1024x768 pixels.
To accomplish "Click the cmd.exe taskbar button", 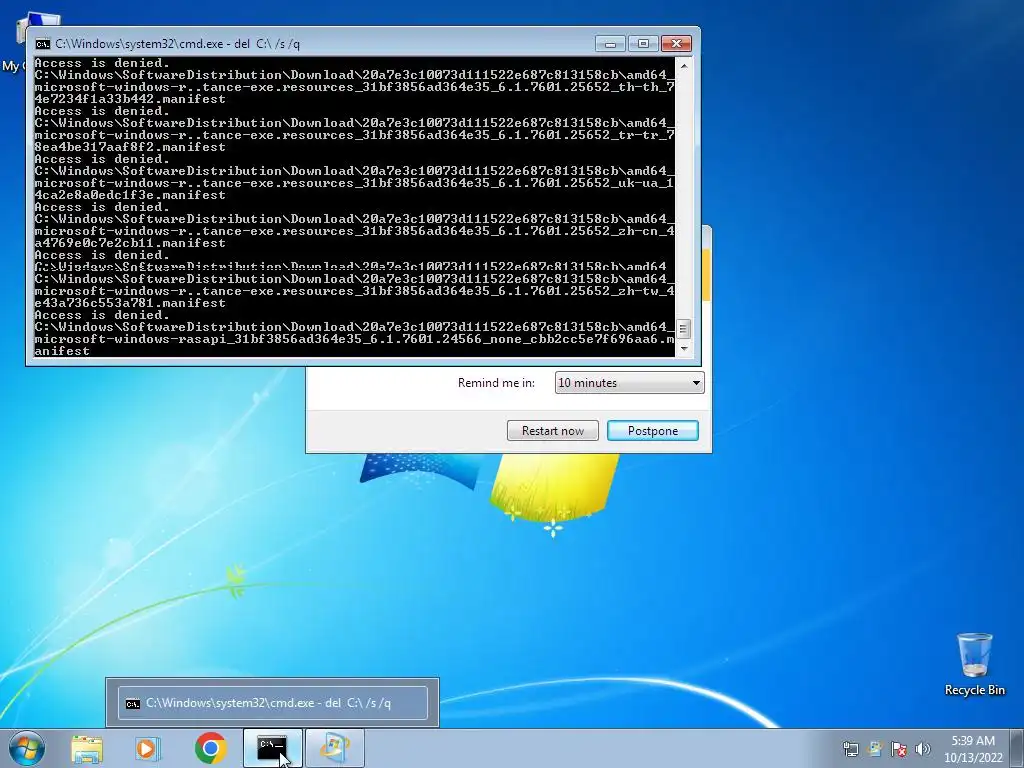I will (272, 748).
